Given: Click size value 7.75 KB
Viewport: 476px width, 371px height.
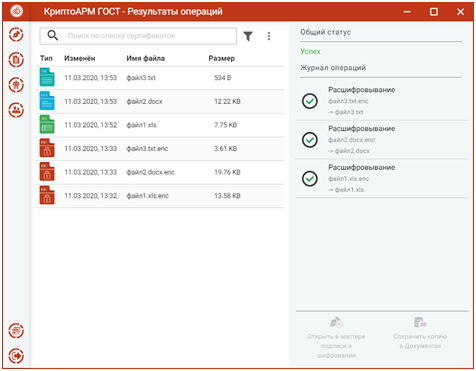Looking at the screenshot, I should pos(226,125).
